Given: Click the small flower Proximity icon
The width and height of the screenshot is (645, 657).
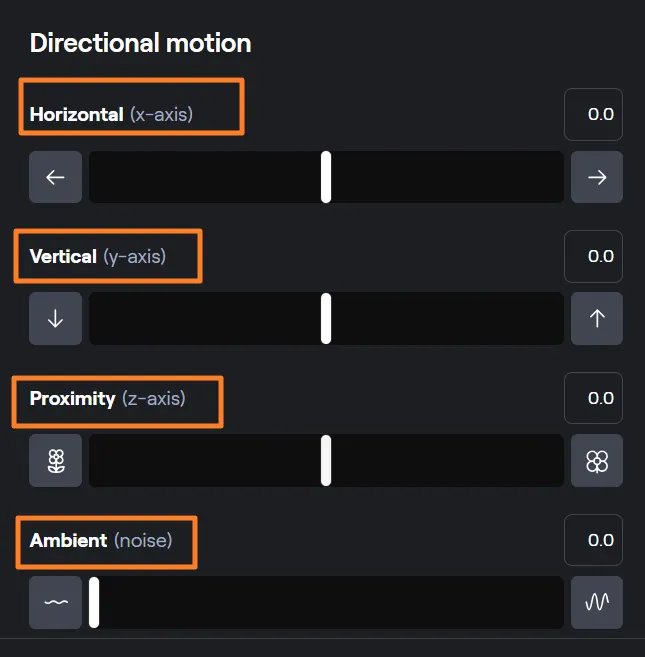Looking at the screenshot, I should 55,461.
